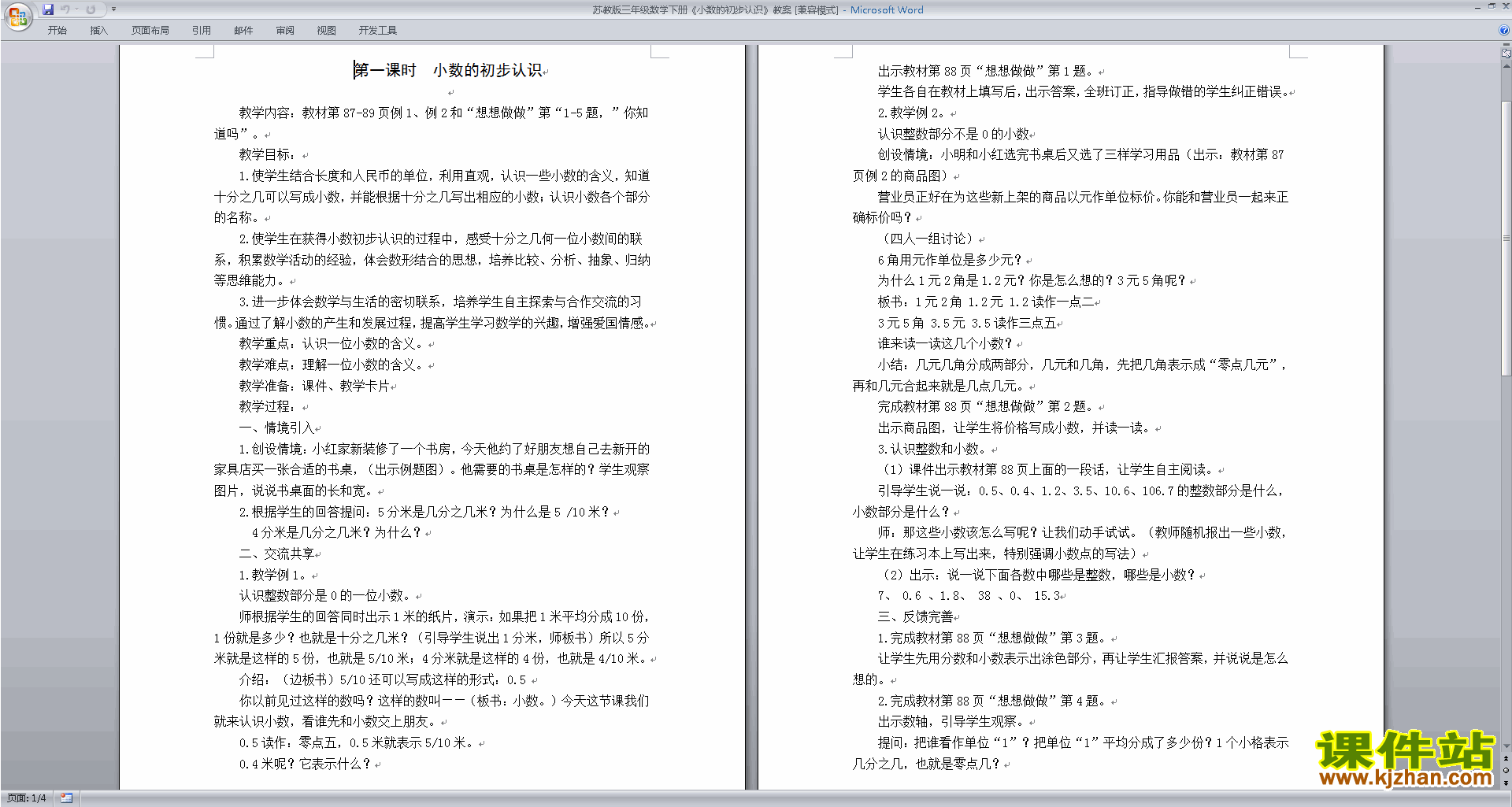
Task: Click the split-window handle above scrollbar
Action: [x=1506, y=45]
